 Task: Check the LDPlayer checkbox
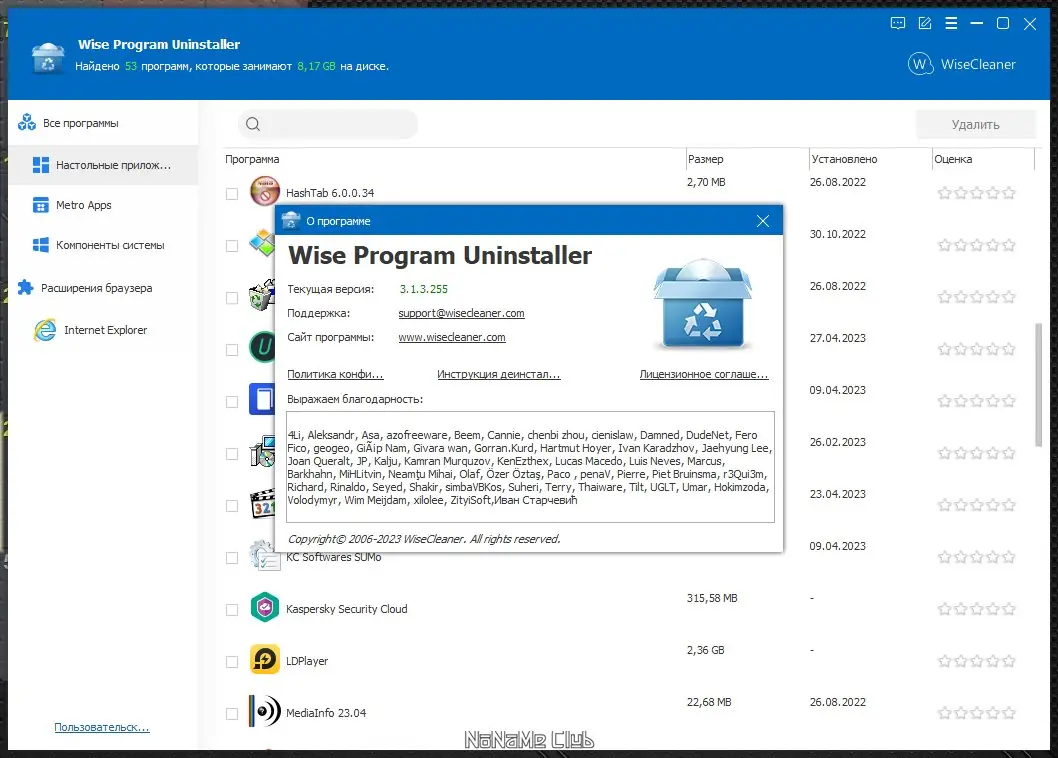pos(232,661)
